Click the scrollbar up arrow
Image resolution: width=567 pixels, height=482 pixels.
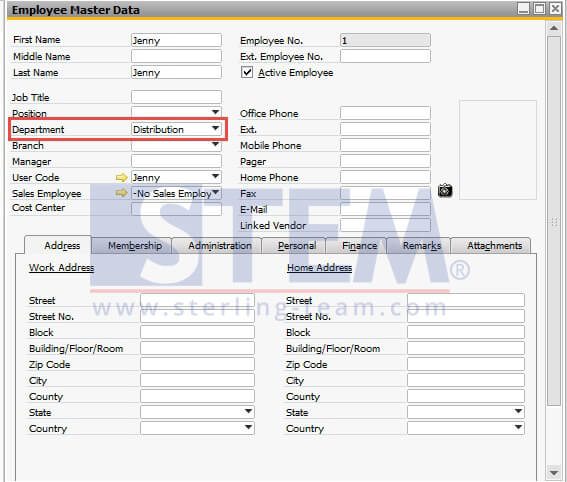coord(554,28)
